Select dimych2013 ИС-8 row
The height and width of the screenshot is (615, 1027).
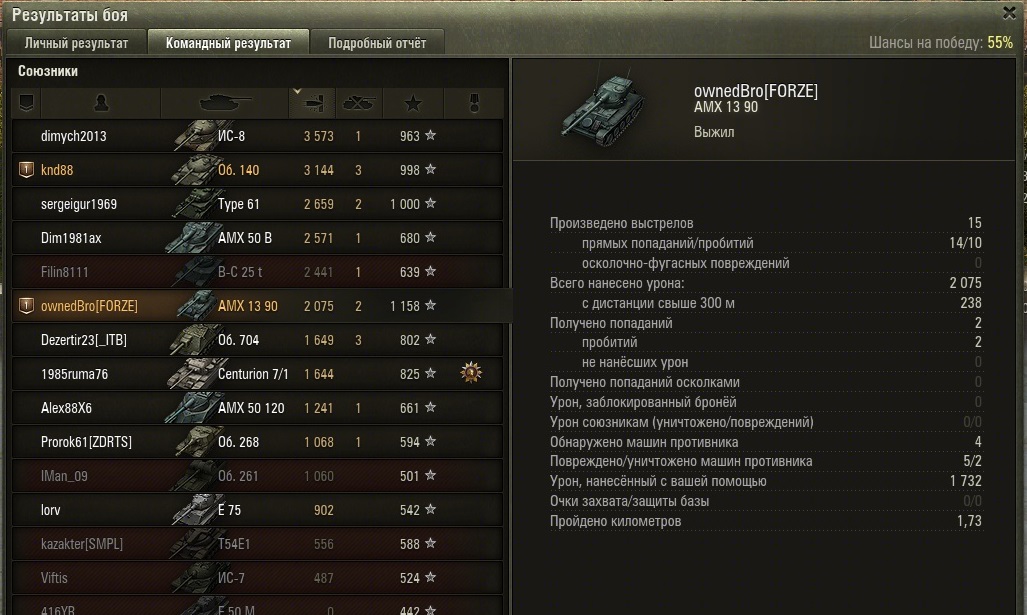click(257, 136)
